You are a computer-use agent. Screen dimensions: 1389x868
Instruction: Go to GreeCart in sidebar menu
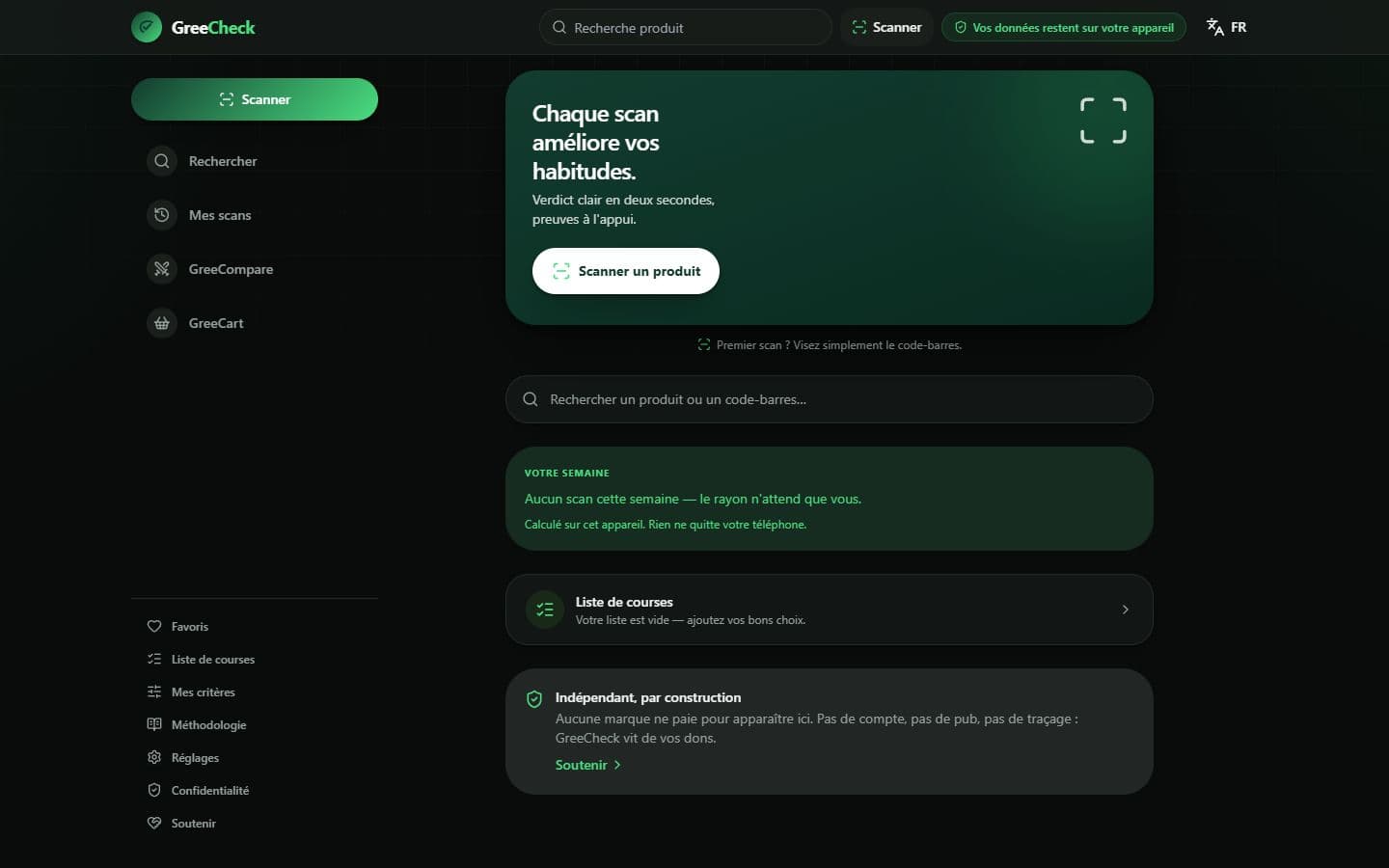click(x=255, y=323)
